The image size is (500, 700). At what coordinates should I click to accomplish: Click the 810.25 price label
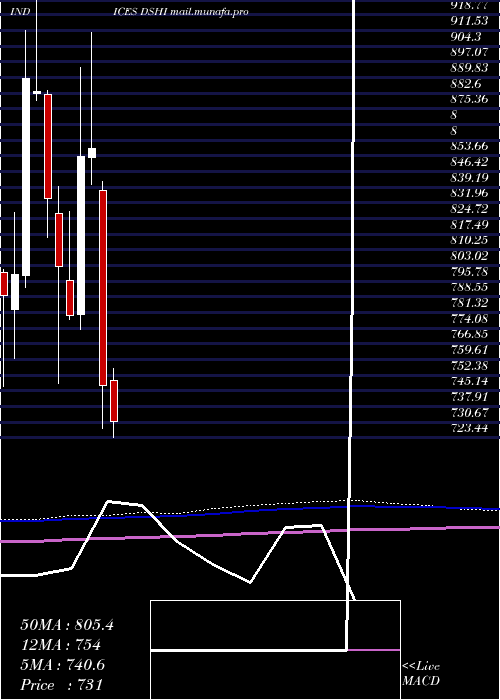[469, 240]
